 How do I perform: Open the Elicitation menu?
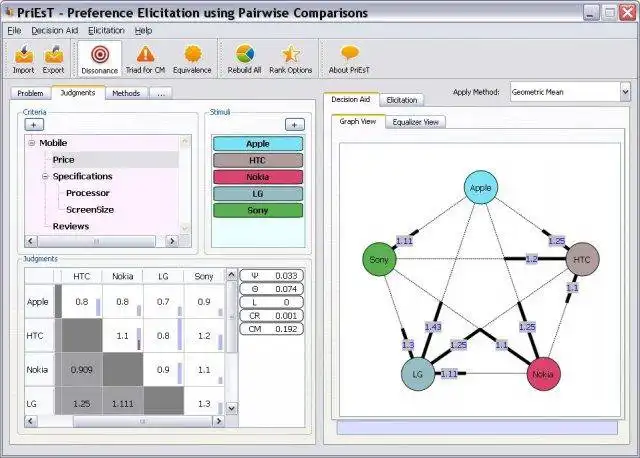(x=106, y=31)
